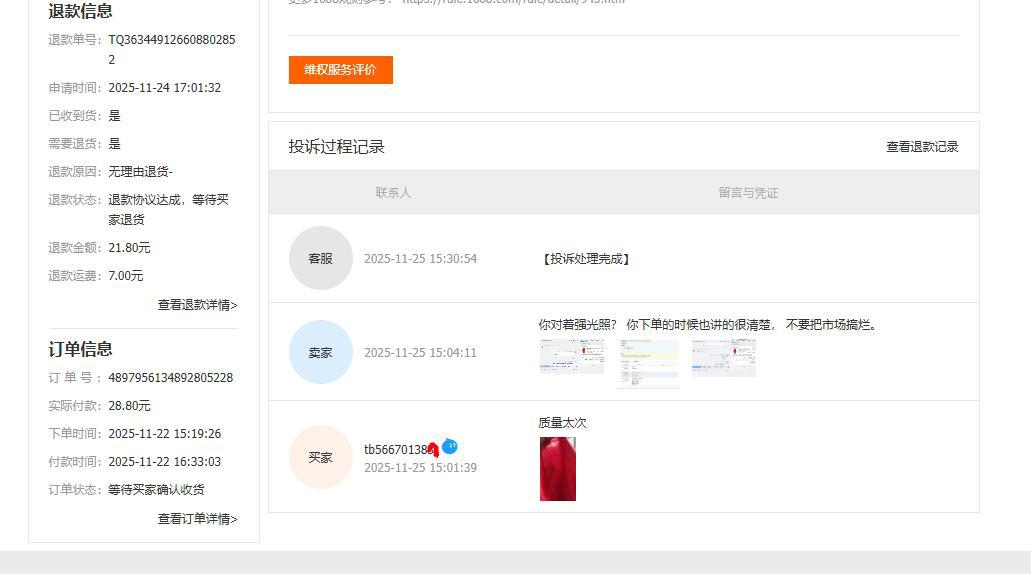Click the orange 维权服务评价 button
Image resolution: width=1031 pixels, height=574 pixels.
[341, 70]
